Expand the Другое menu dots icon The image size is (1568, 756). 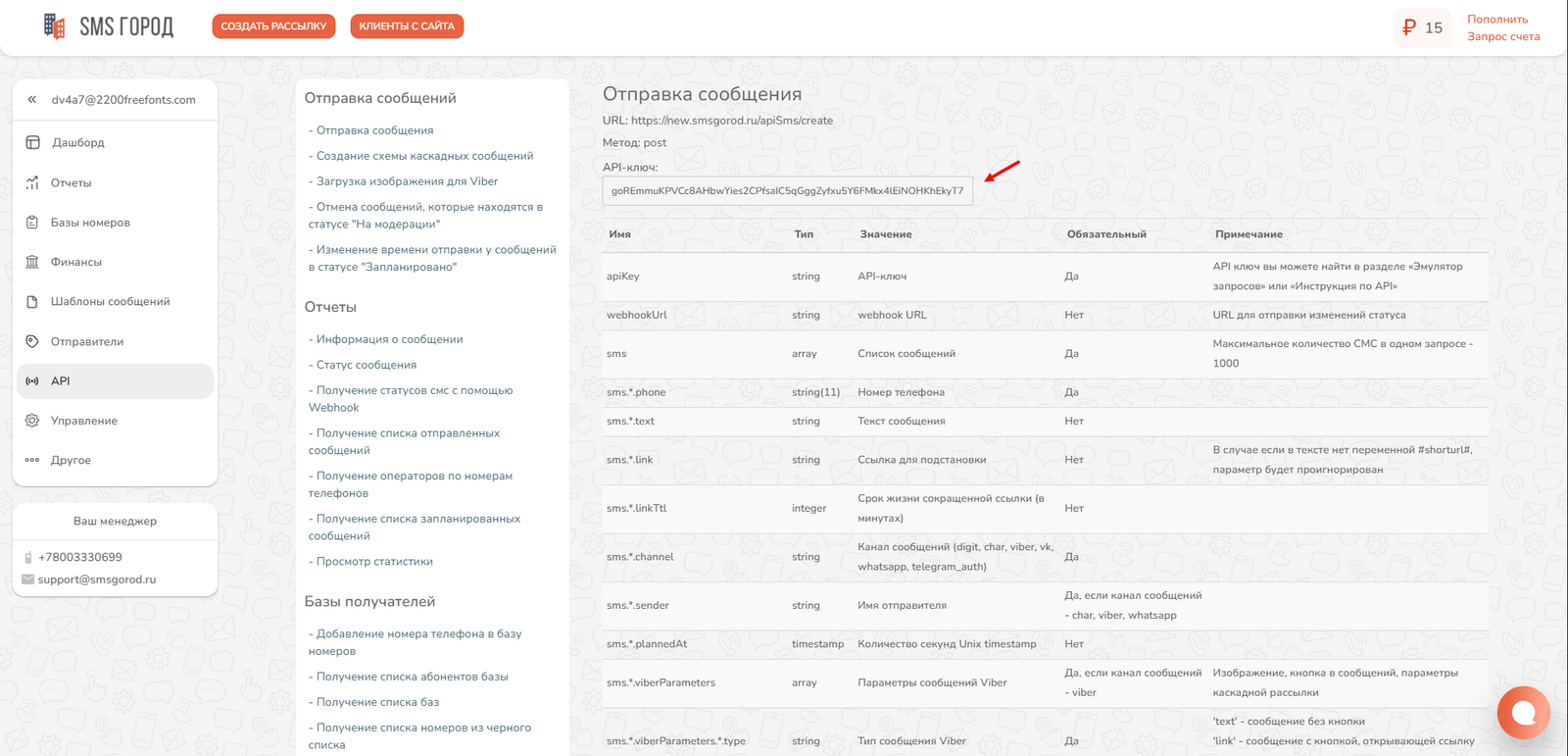(x=32, y=460)
